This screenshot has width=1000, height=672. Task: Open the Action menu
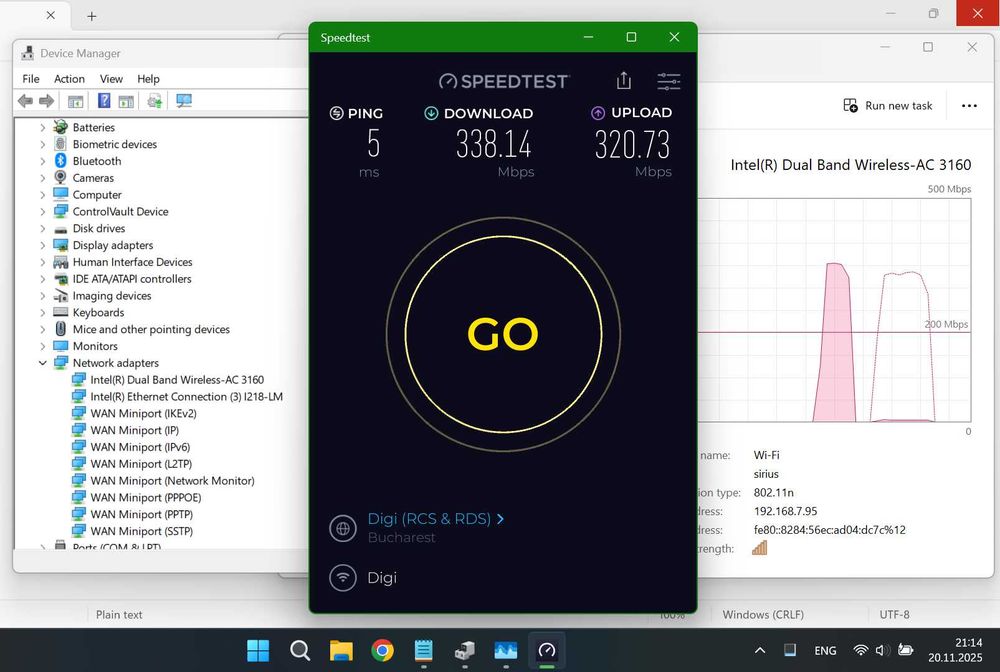(x=69, y=79)
